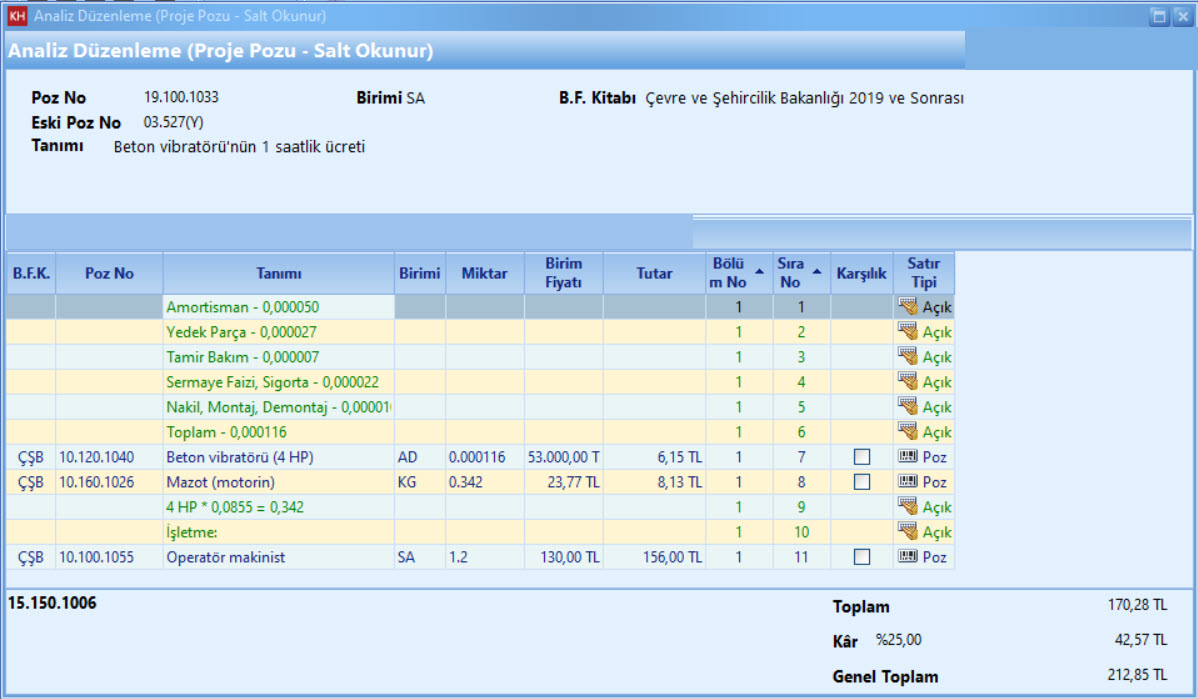
Task: Click the Poz barcode icon for Operatör makinist row
Action: click(908, 557)
